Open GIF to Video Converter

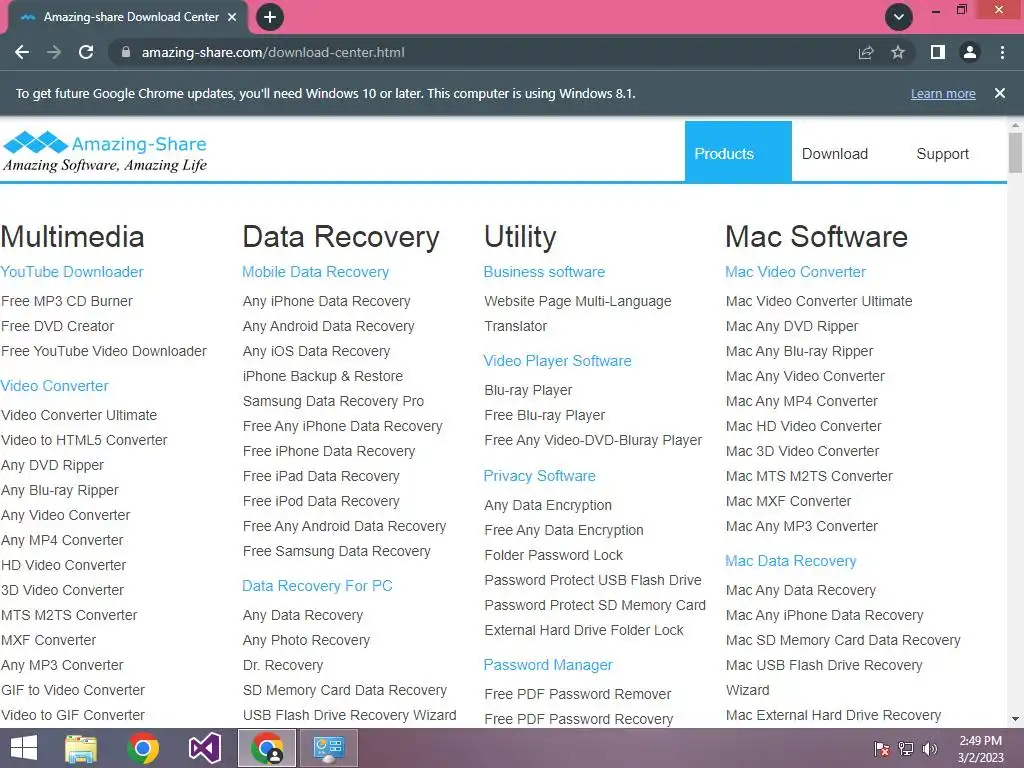73,690
